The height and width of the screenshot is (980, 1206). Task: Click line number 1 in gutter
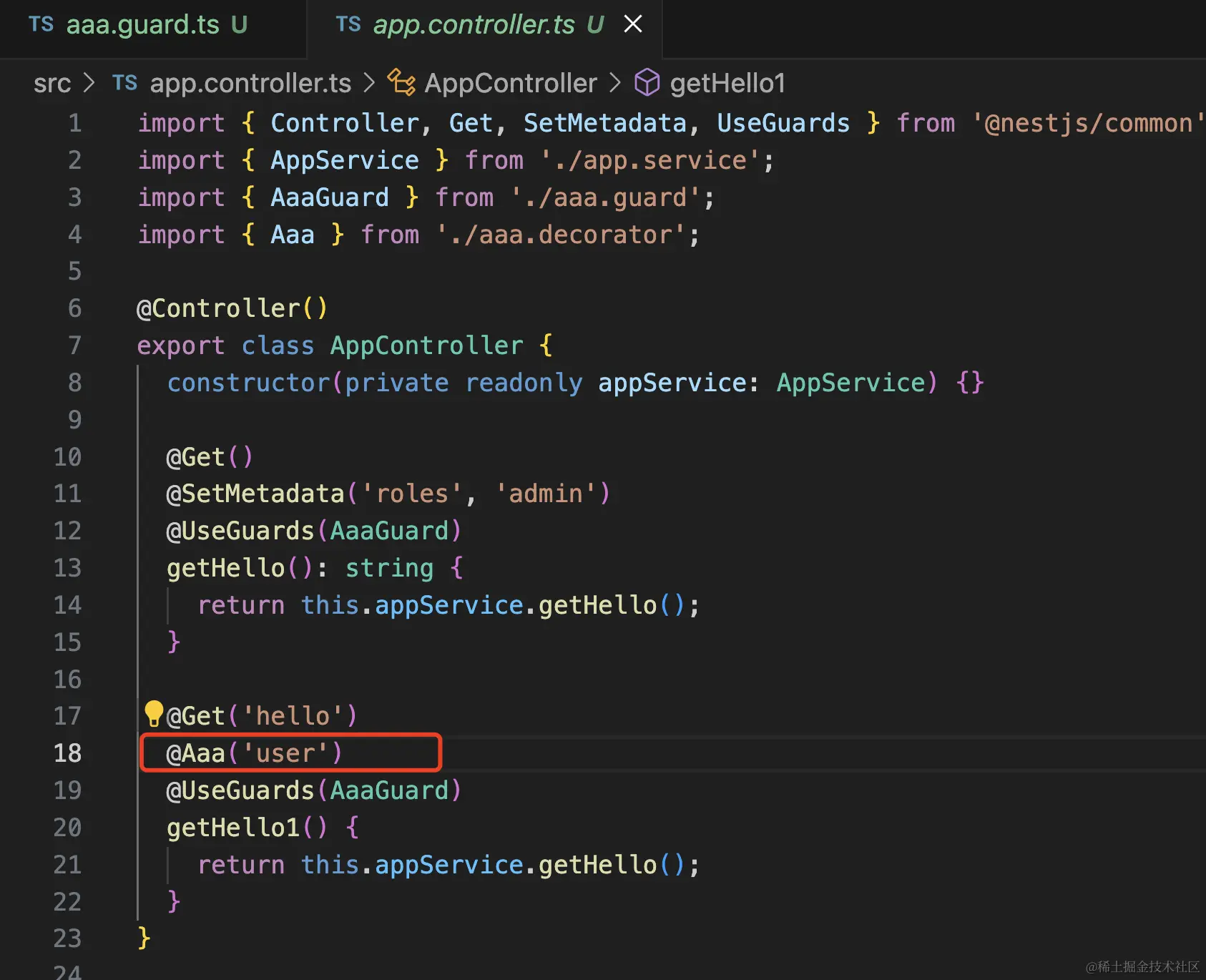pos(75,123)
